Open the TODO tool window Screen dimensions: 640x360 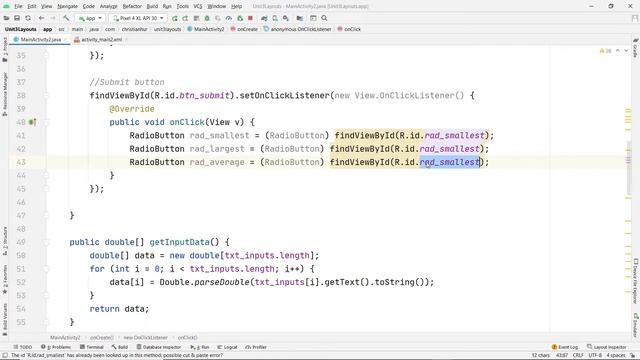(22, 347)
